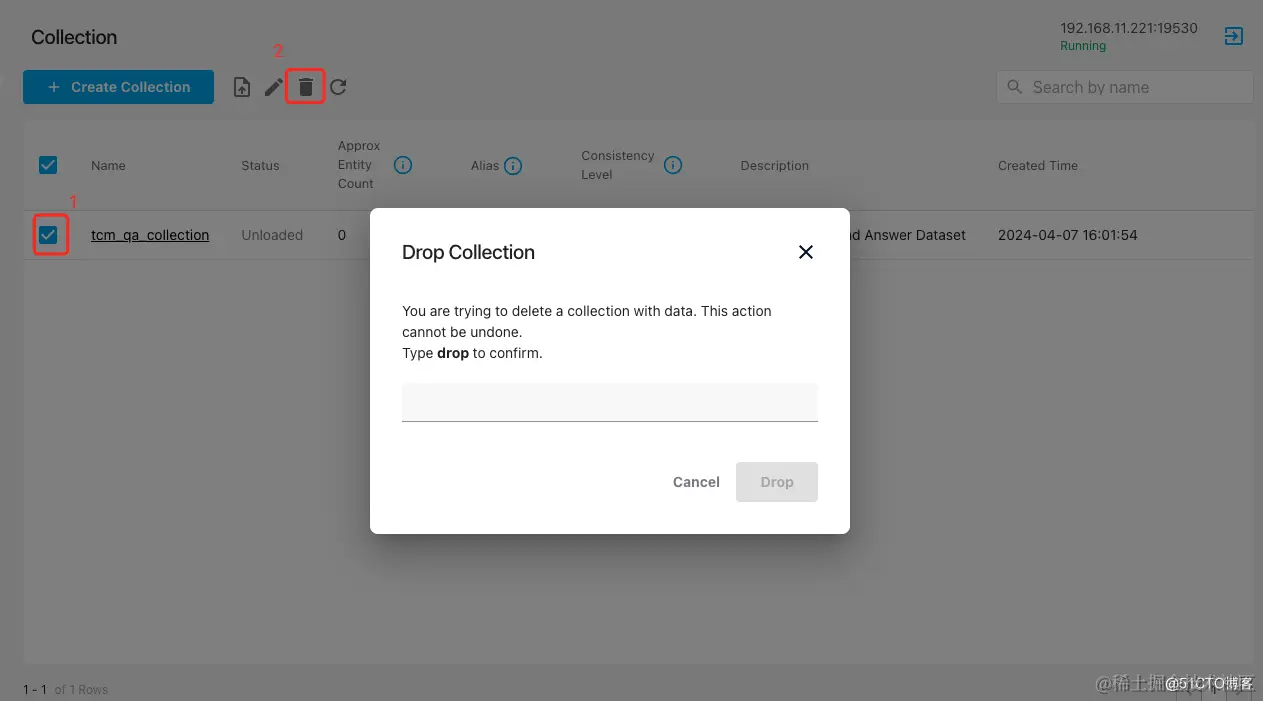
Task: Click the Unloaded status text
Action: pyautogui.click(x=272, y=235)
